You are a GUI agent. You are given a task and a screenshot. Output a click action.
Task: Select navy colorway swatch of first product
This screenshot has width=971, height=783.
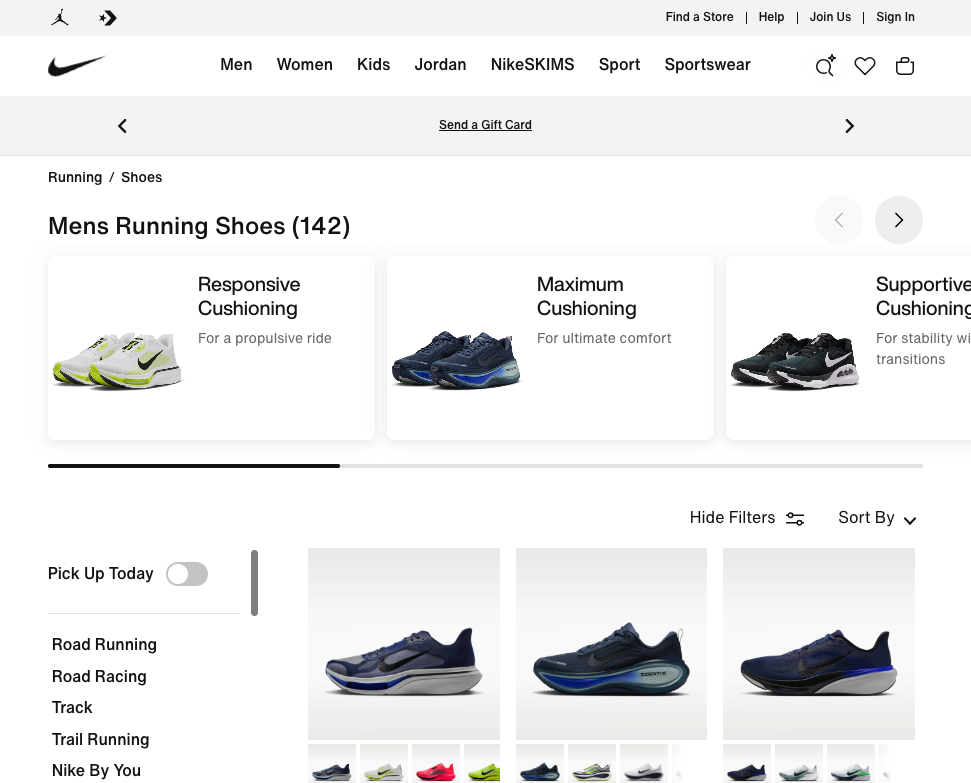coord(332,764)
